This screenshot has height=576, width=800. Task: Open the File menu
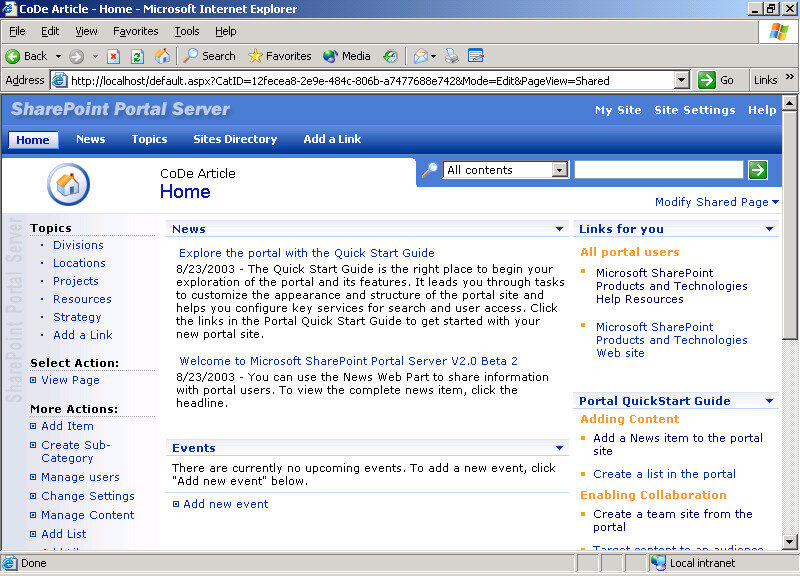point(17,32)
